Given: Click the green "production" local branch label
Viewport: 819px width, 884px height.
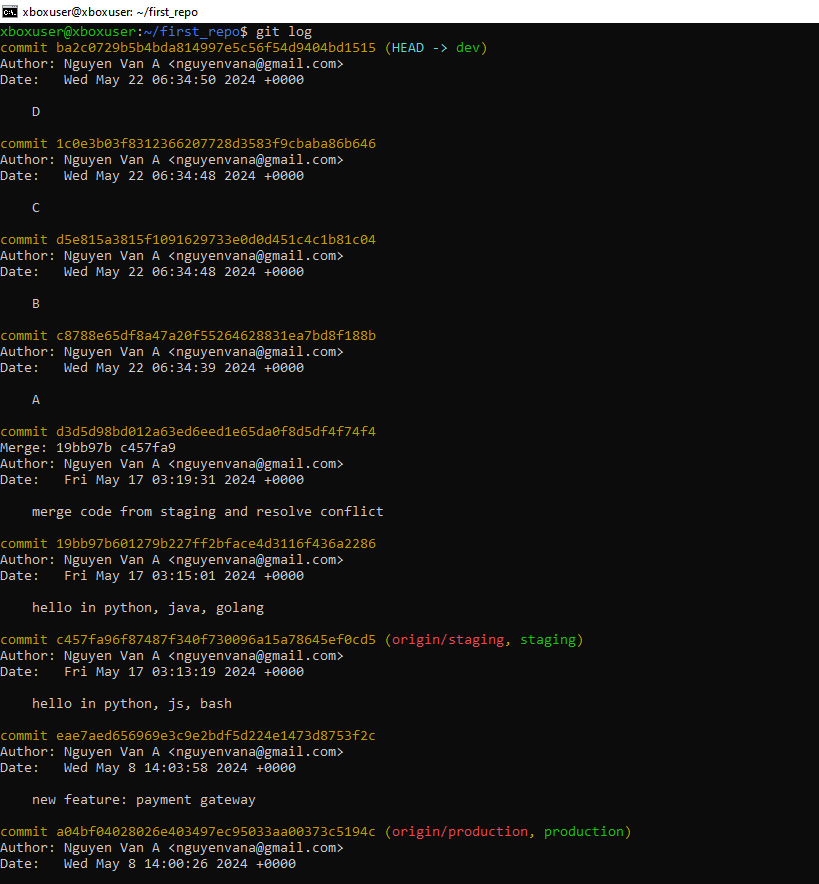Looking at the screenshot, I should [584, 832].
